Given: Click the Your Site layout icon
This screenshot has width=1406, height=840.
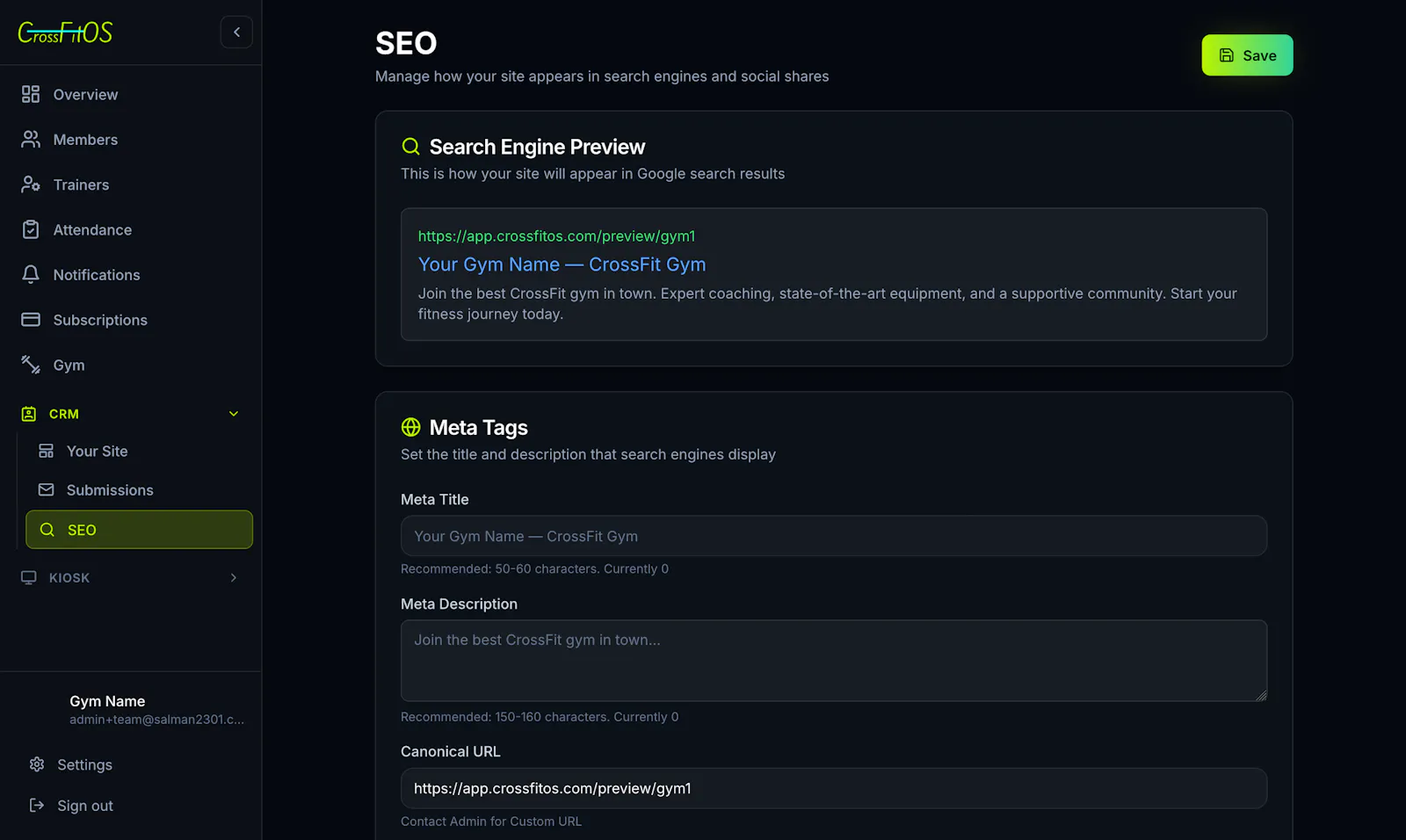Looking at the screenshot, I should point(47,451).
